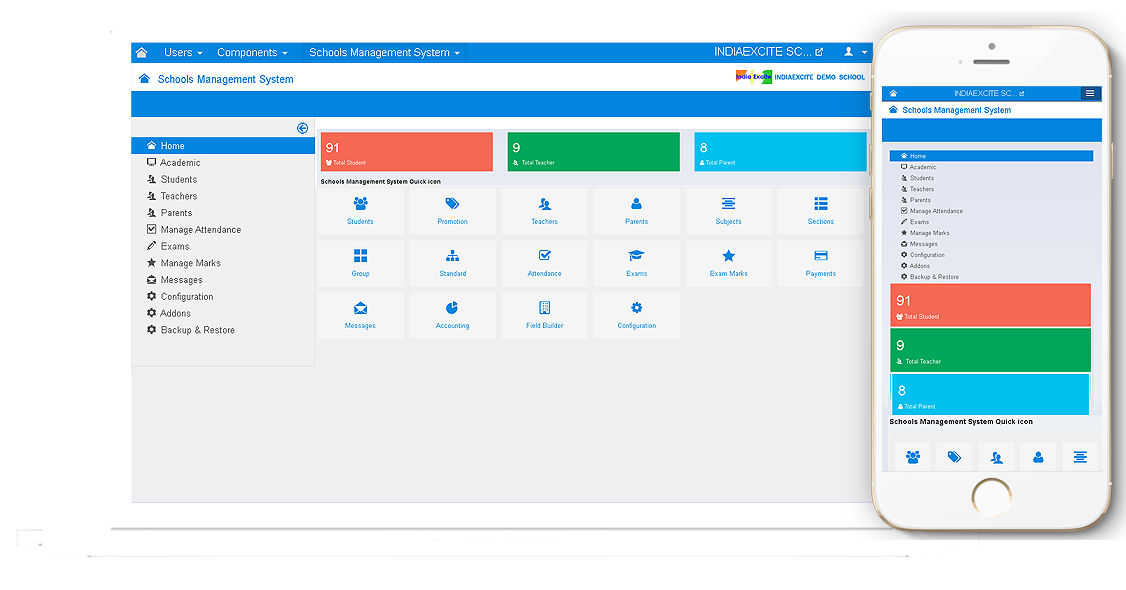Open the Promotion tag icon tile
1126x590 pixels.
(x=452, y=211)
